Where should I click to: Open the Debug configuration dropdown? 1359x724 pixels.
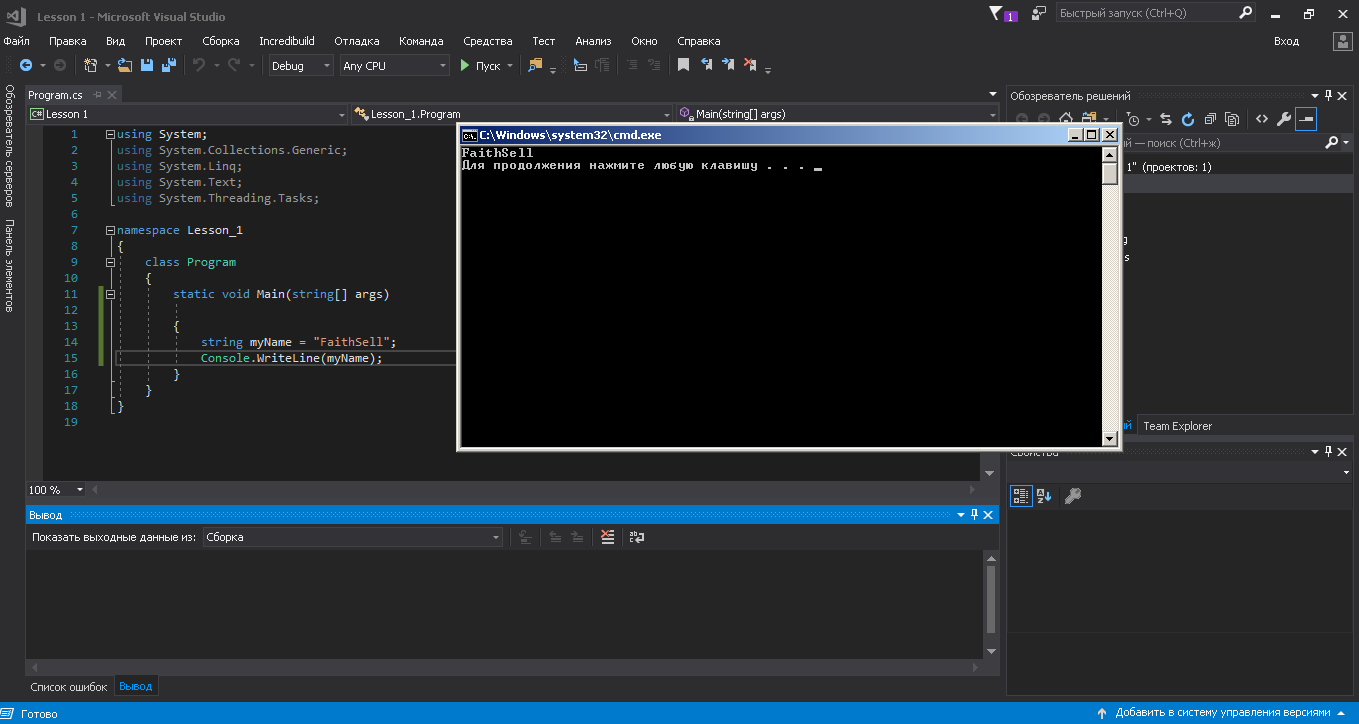(x=300, y=66)
